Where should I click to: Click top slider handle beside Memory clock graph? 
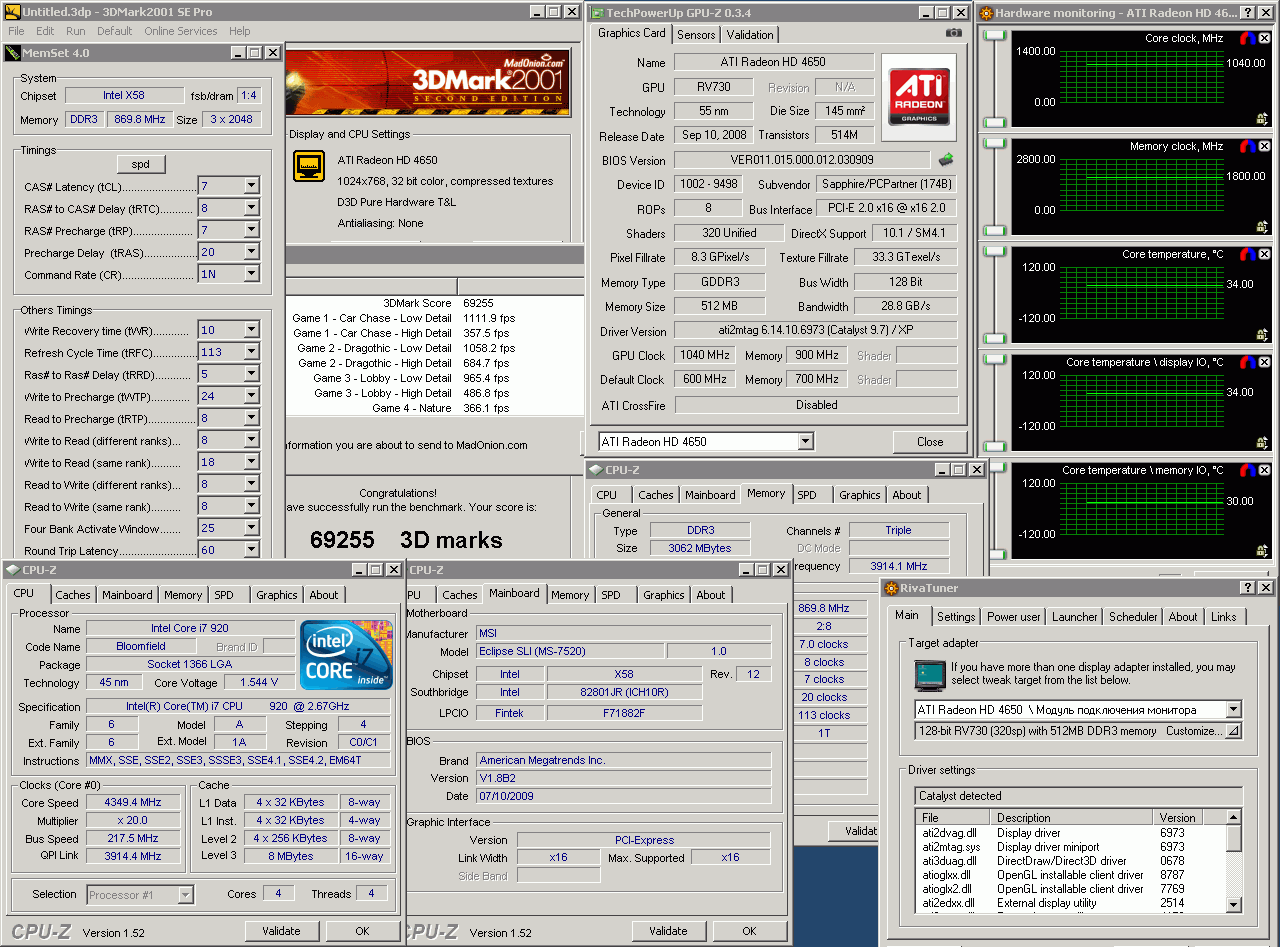994,144
